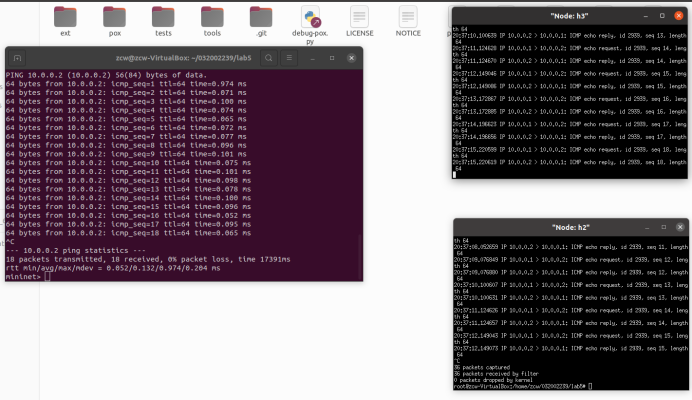Click the icmp_seq=18 ping reply line
This screenshot has width=692, height=400.
point(128,233)
